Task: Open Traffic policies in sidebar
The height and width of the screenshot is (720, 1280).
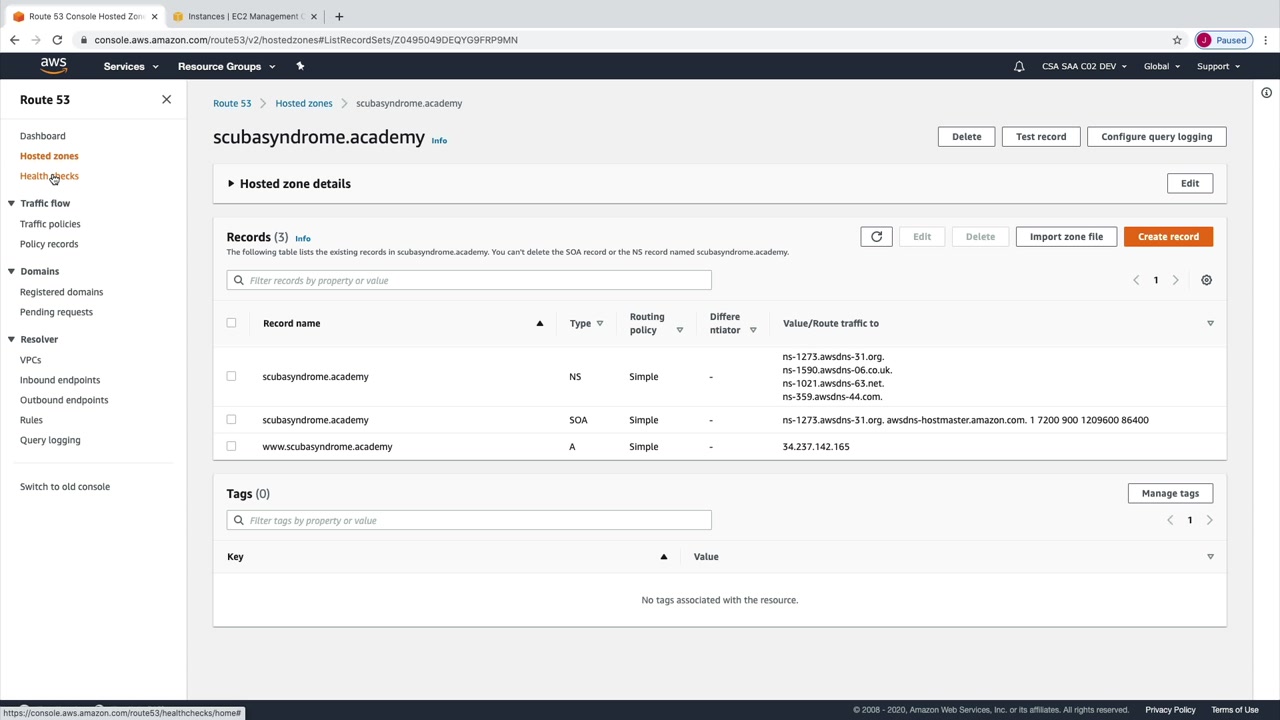Action: [50, 224]
